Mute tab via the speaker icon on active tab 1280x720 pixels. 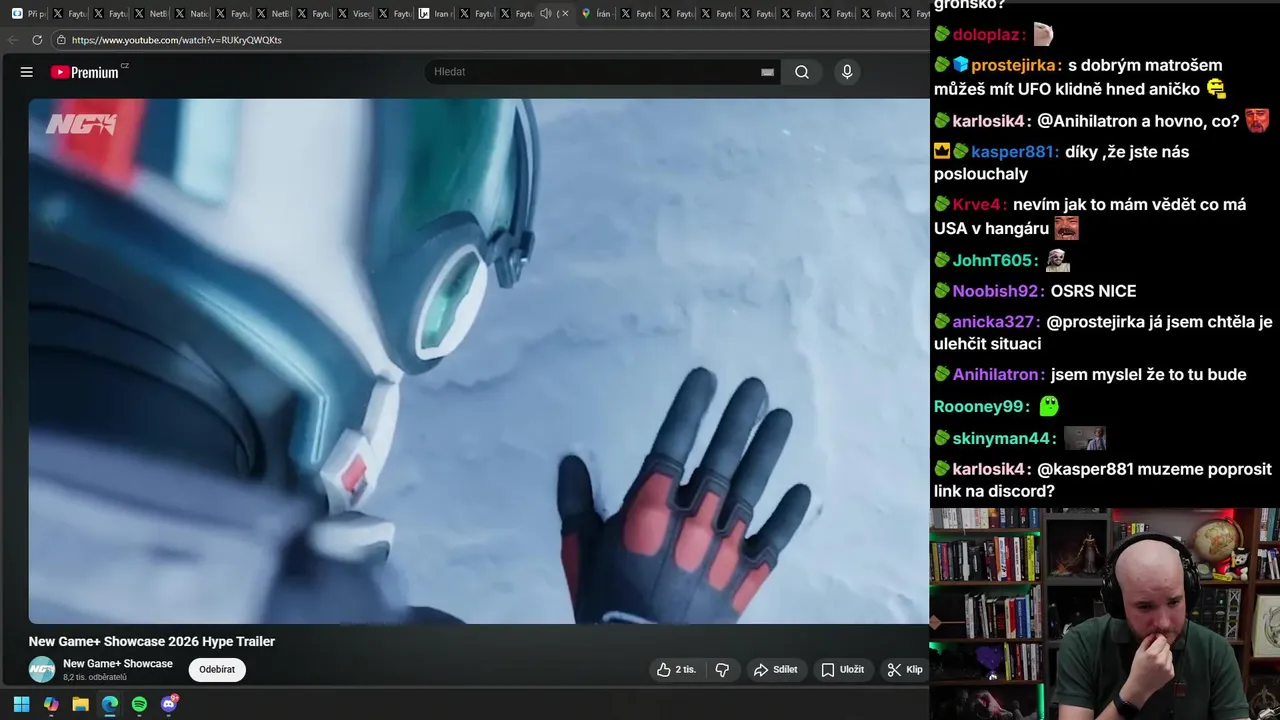coord(545,14)
